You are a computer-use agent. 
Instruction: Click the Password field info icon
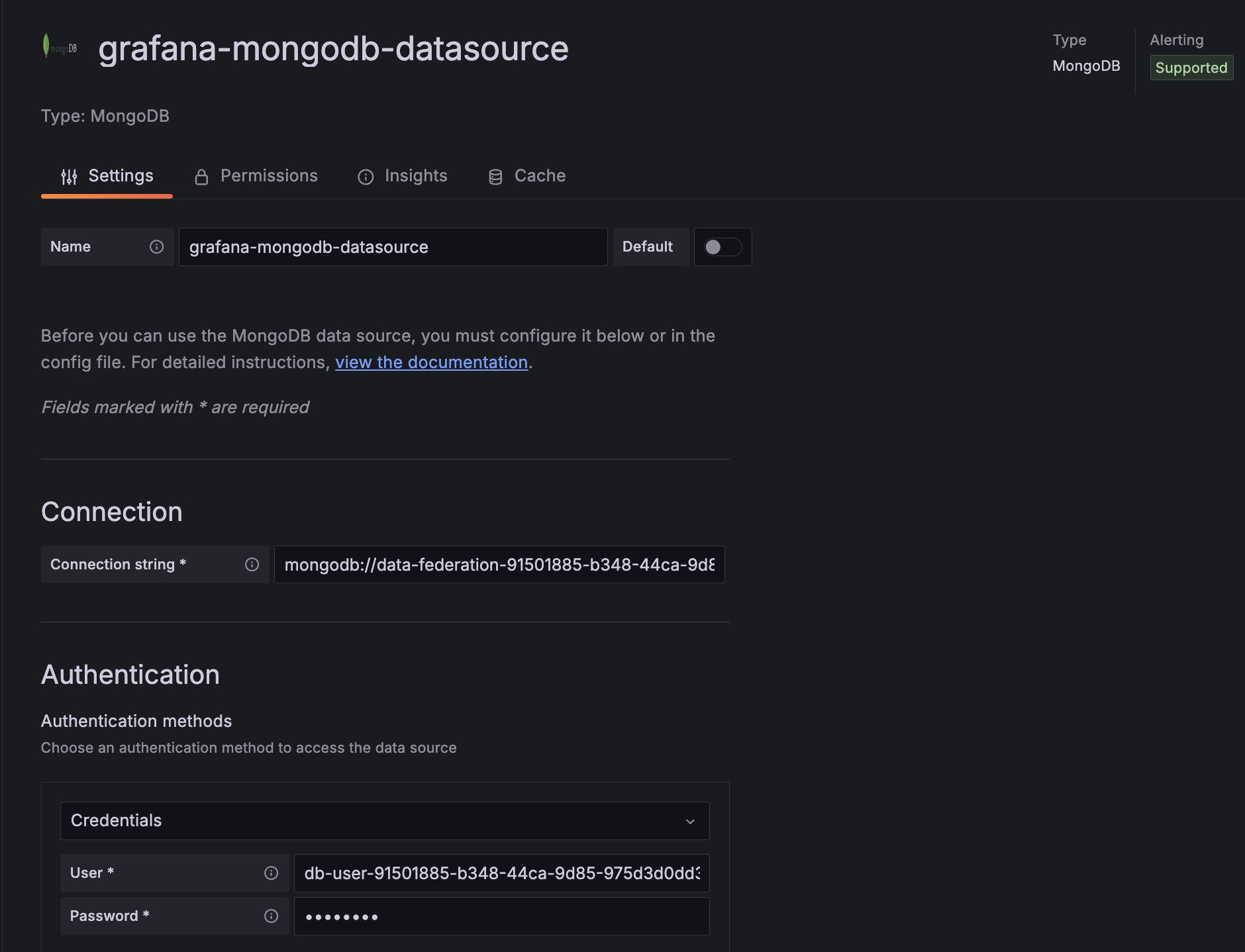271,916
